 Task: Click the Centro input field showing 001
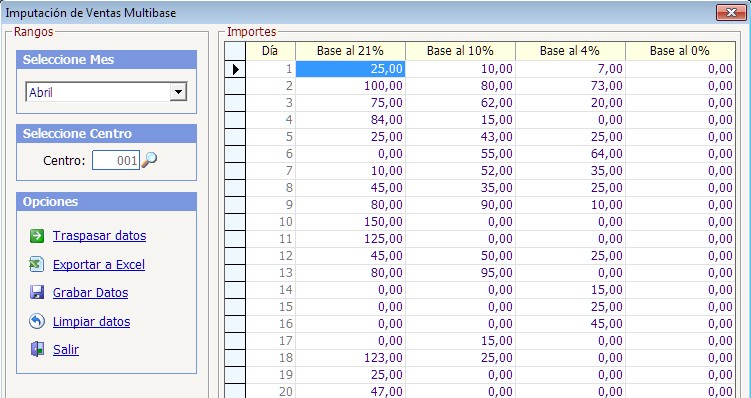(x=115, y=160)
